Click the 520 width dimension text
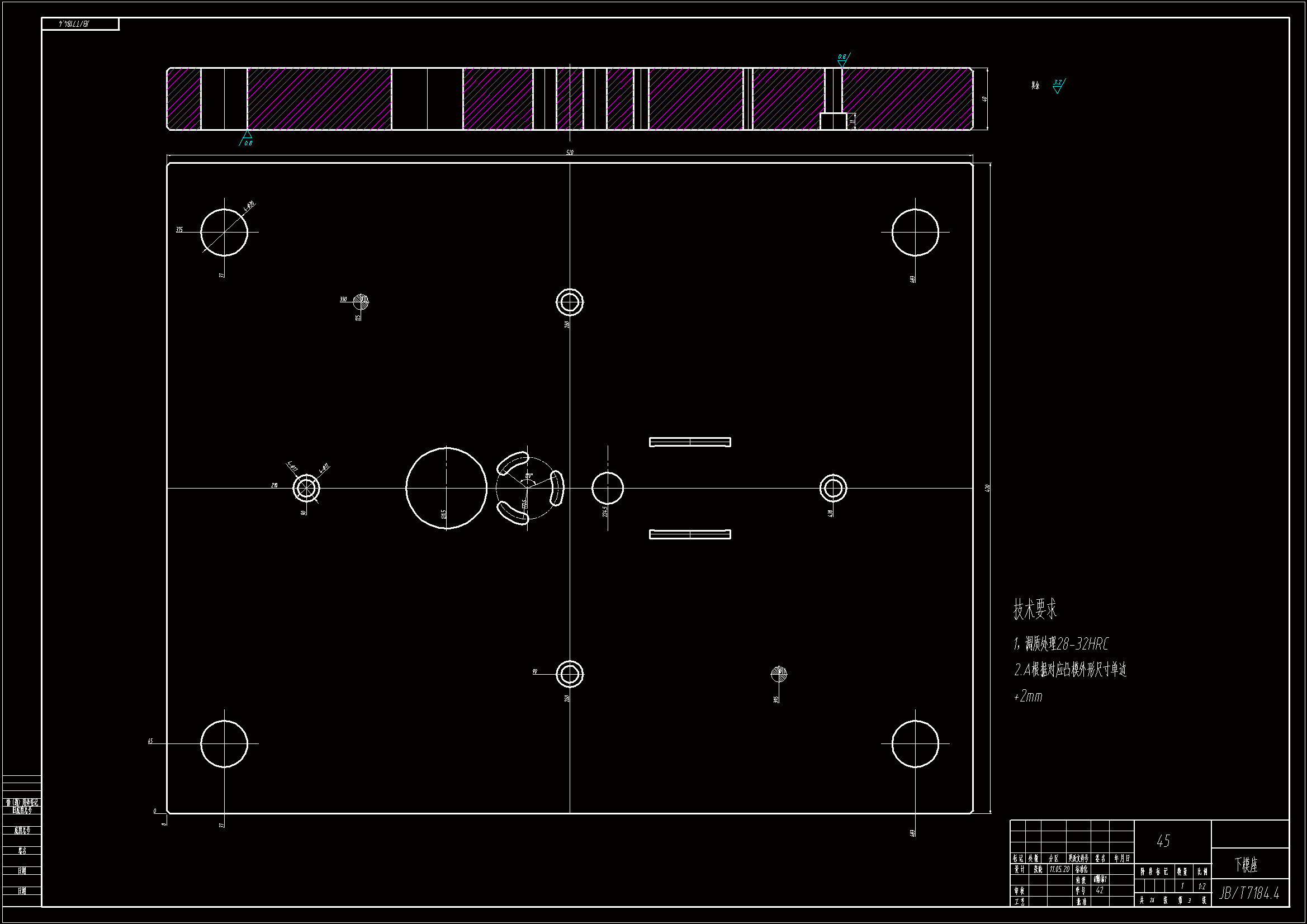1307x924 pixels. tap(570, 152)
